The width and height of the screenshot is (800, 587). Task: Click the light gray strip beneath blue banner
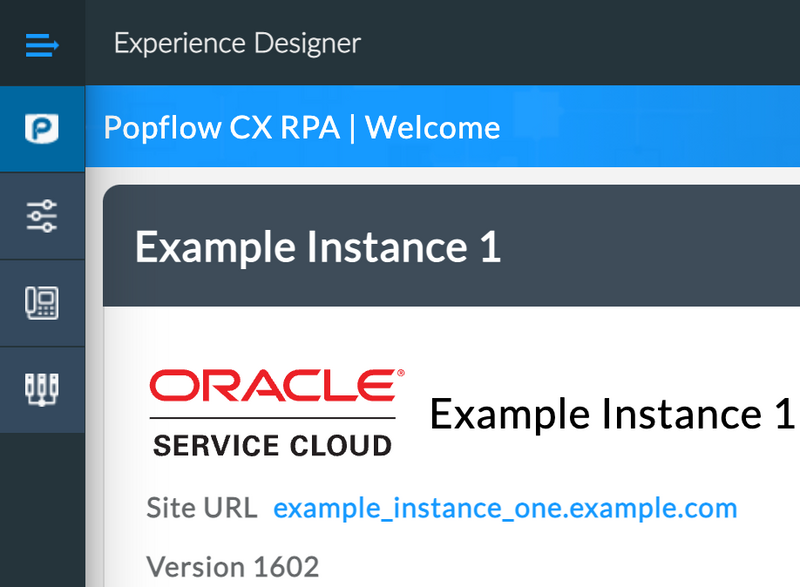443,176
